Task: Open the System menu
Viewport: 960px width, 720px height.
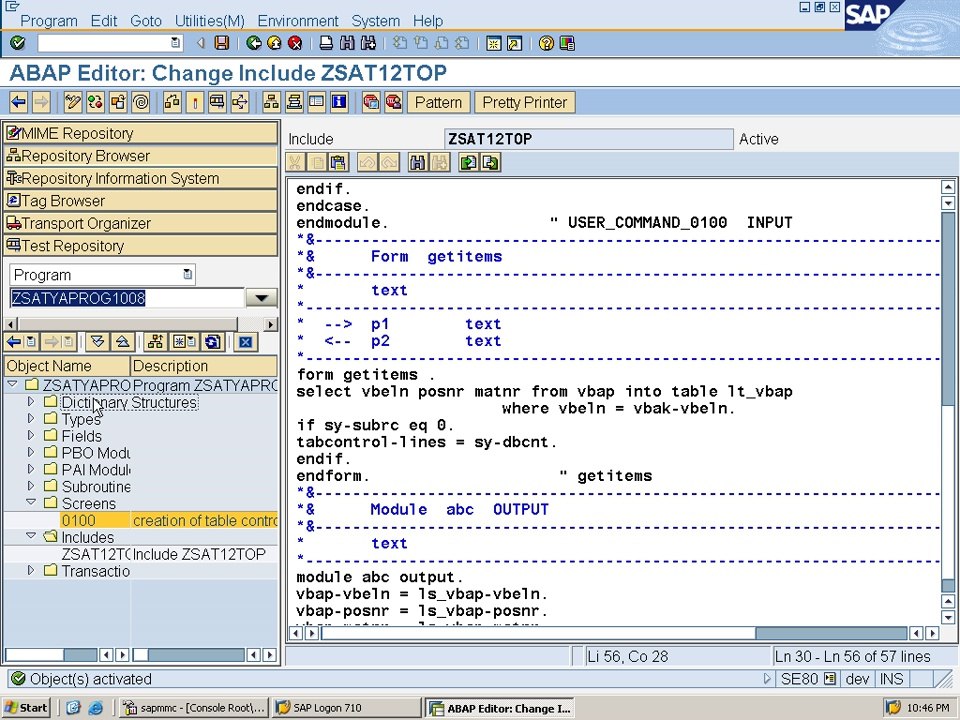Action: tap(375, 21)
